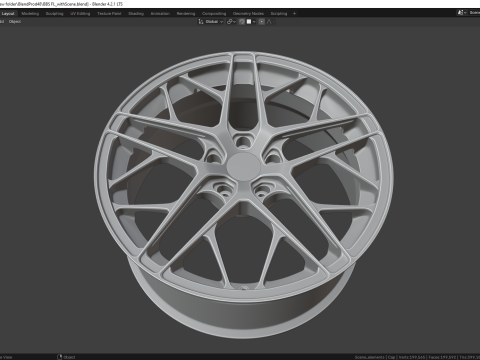Click the snap increment grid icon
480x360 pixels.
(249, 22)
